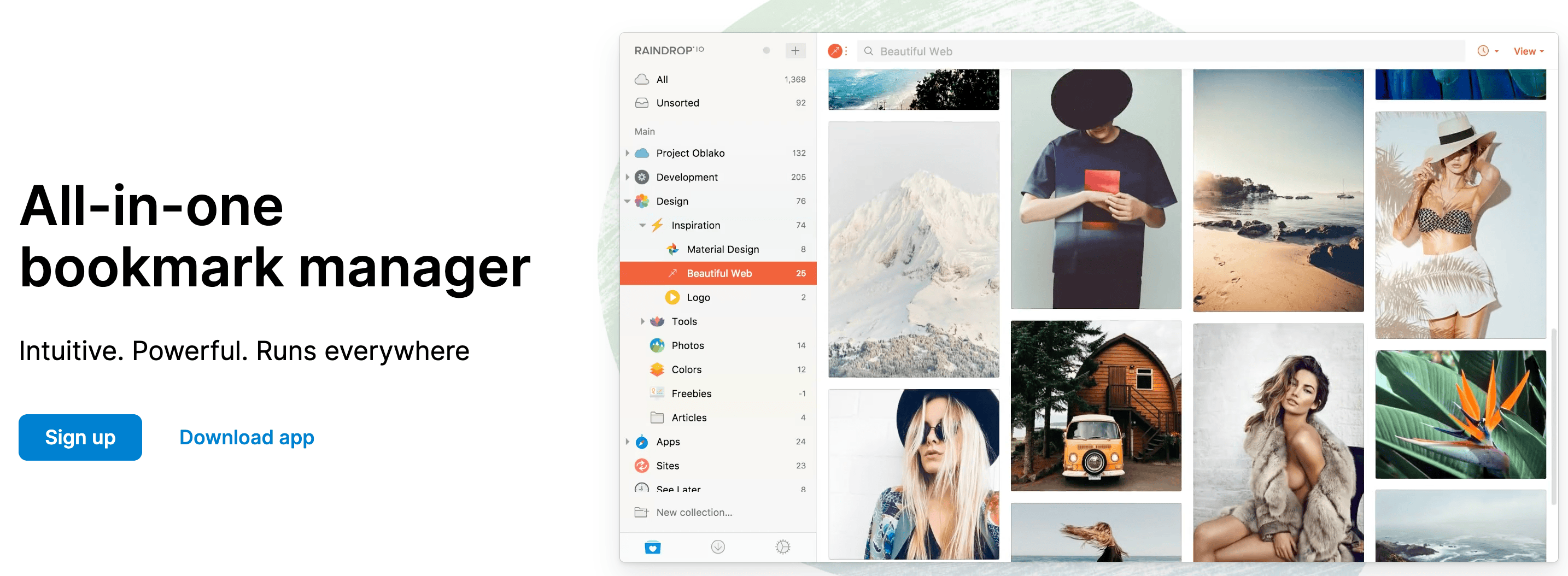Click the Development gear icon
The height and width of the screenshot is (576, 1568).
click(641, 177)
